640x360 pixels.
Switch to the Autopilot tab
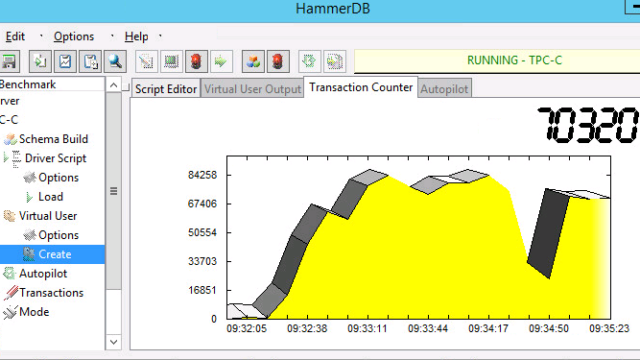point(444,89)
